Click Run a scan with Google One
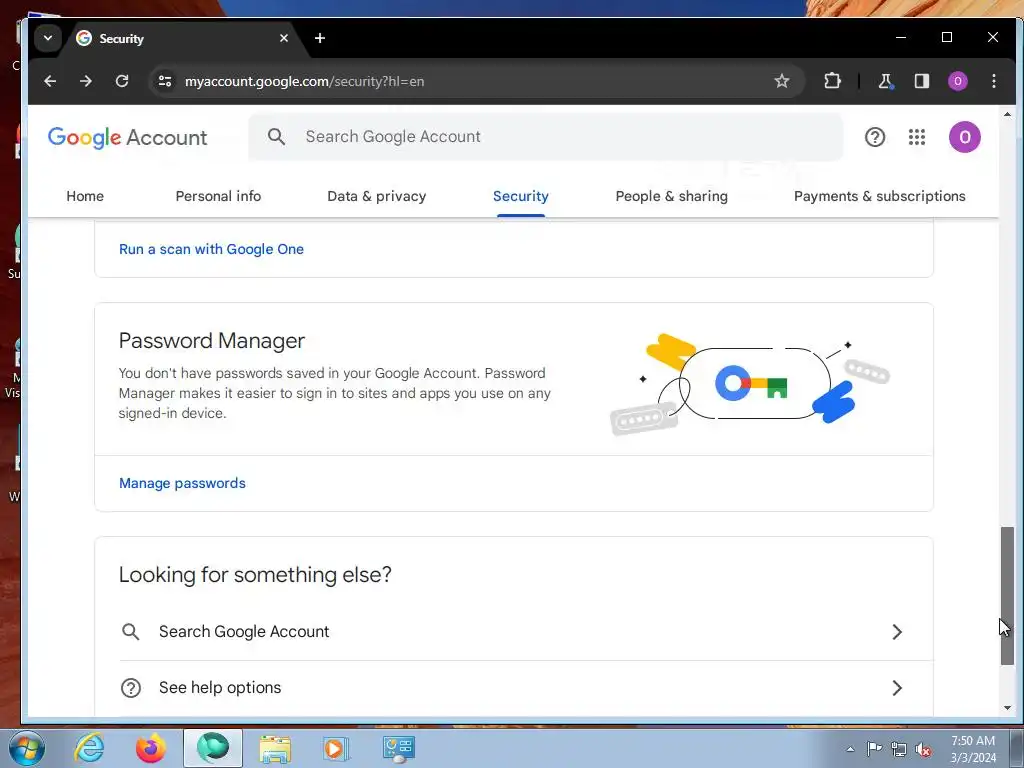This screenshot has height=768, width=1024. (211, 249)
